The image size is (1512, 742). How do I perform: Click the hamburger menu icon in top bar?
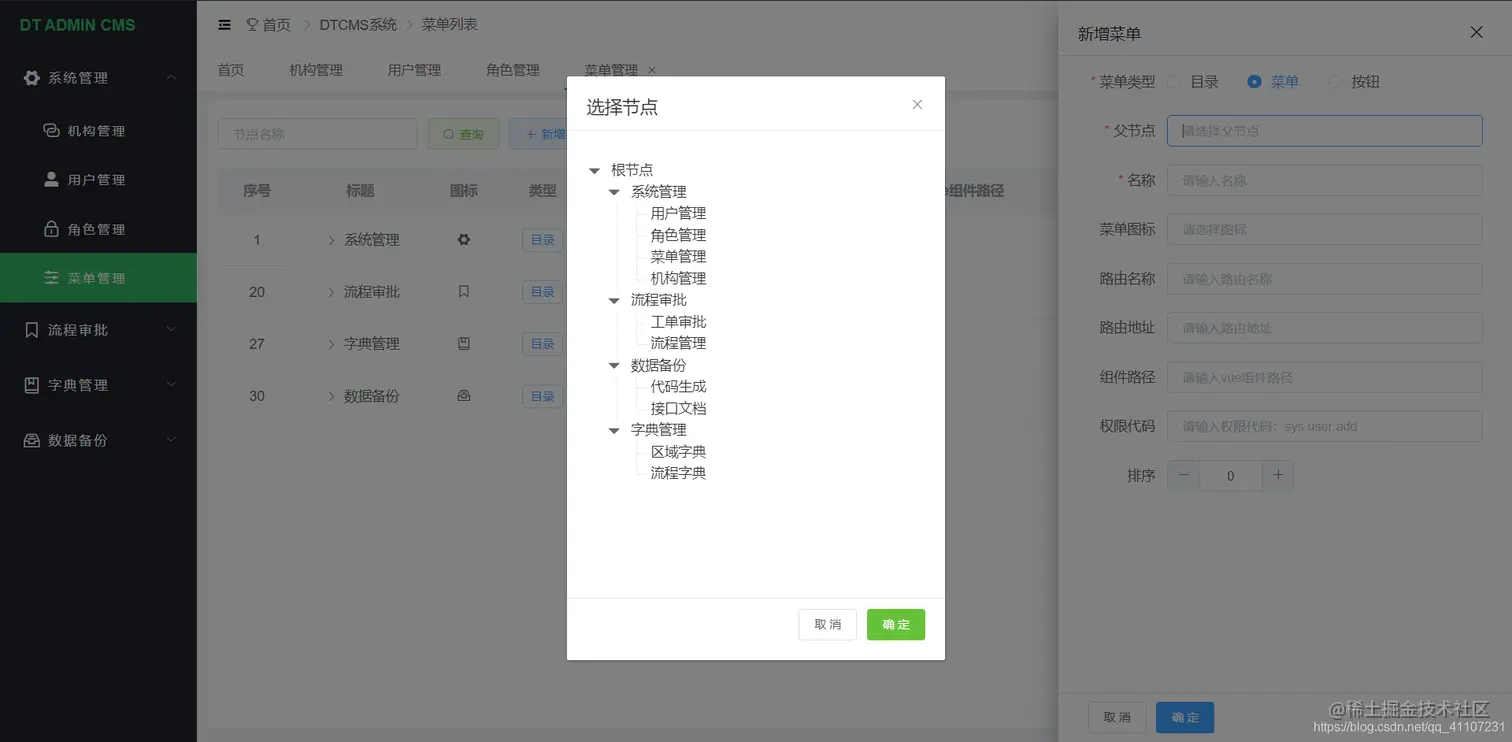(x=224, y=24)
